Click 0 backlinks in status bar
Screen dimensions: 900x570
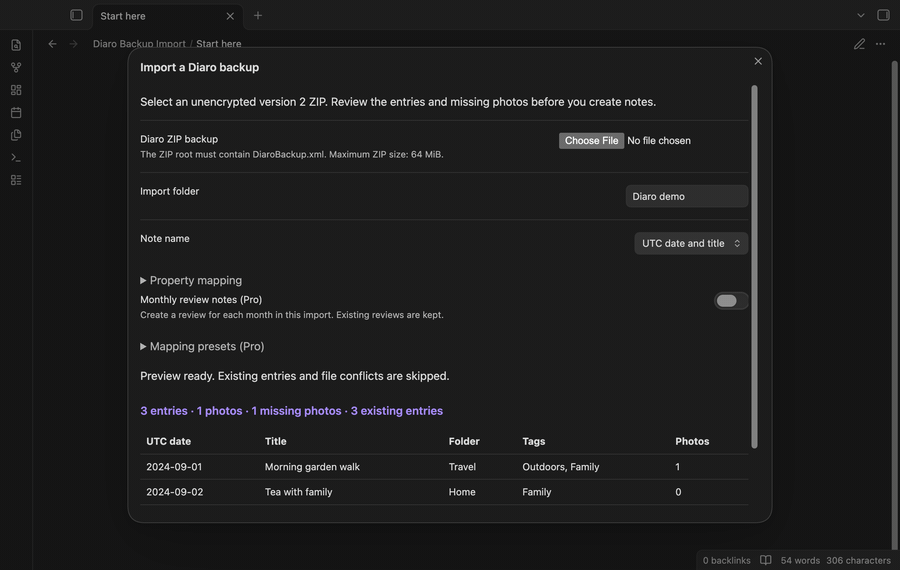coord(727,560)
